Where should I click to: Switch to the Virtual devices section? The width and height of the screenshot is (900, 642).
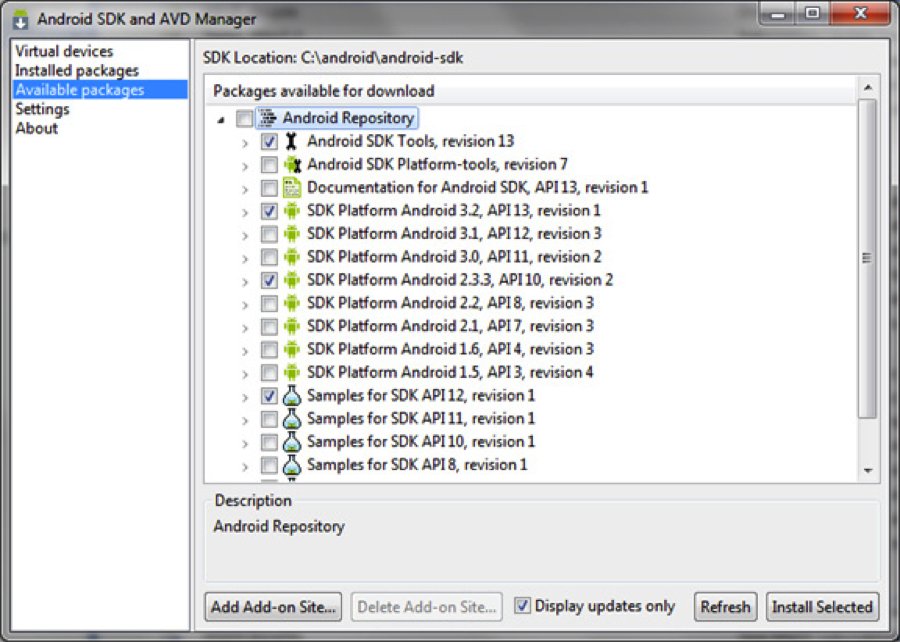[x=64, y=51]
